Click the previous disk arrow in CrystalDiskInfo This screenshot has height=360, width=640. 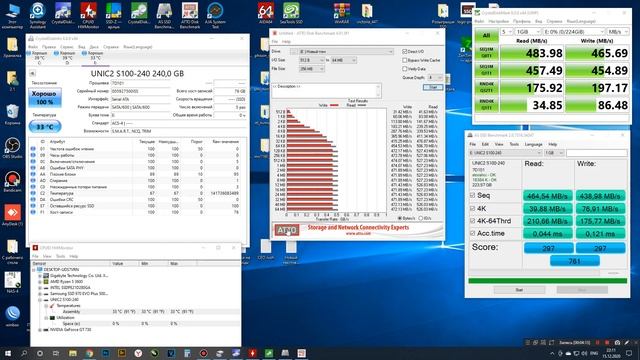(32, 73)
